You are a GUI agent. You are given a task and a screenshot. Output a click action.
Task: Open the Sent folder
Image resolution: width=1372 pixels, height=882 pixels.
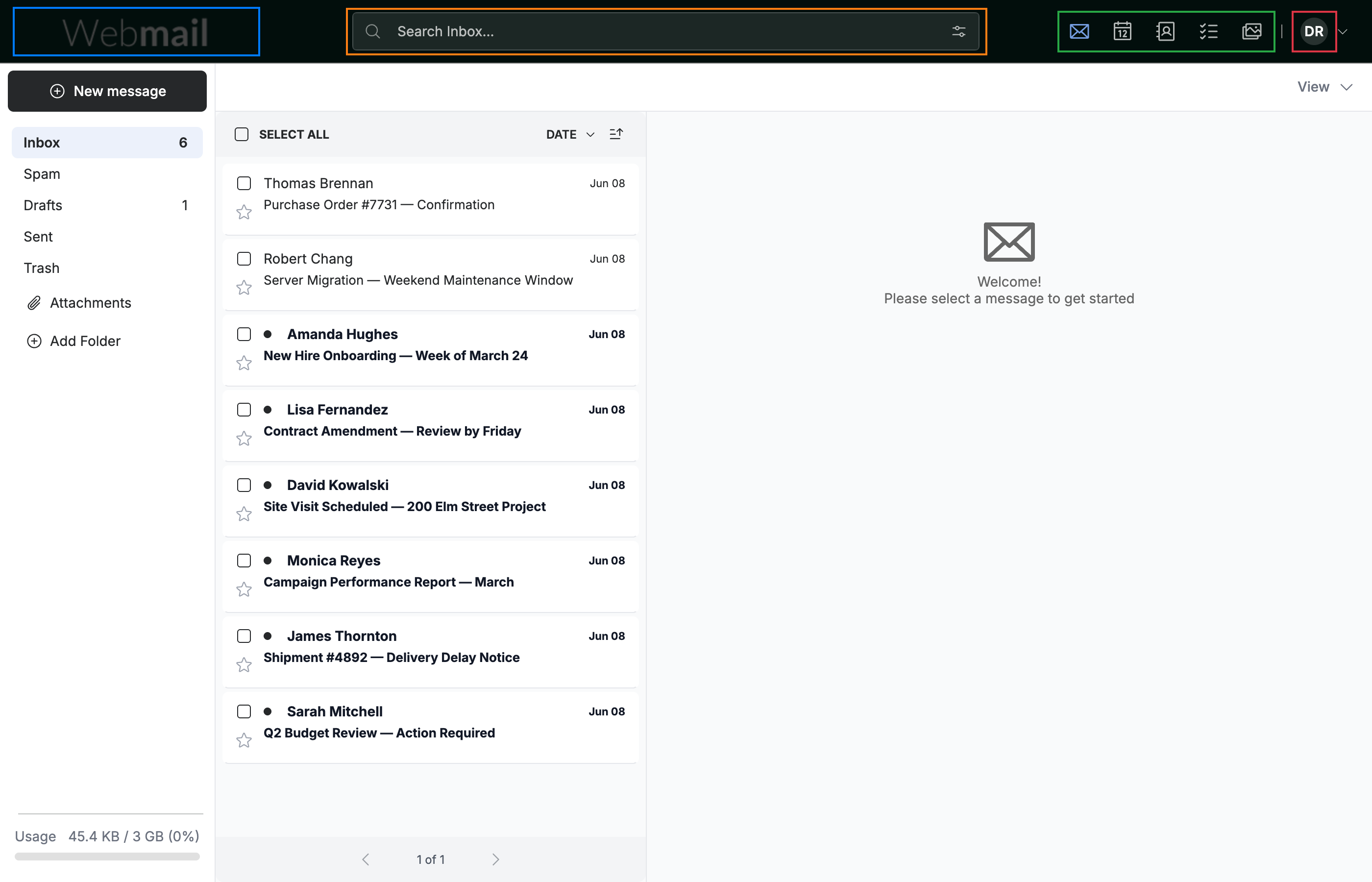[x=107, y=237]
